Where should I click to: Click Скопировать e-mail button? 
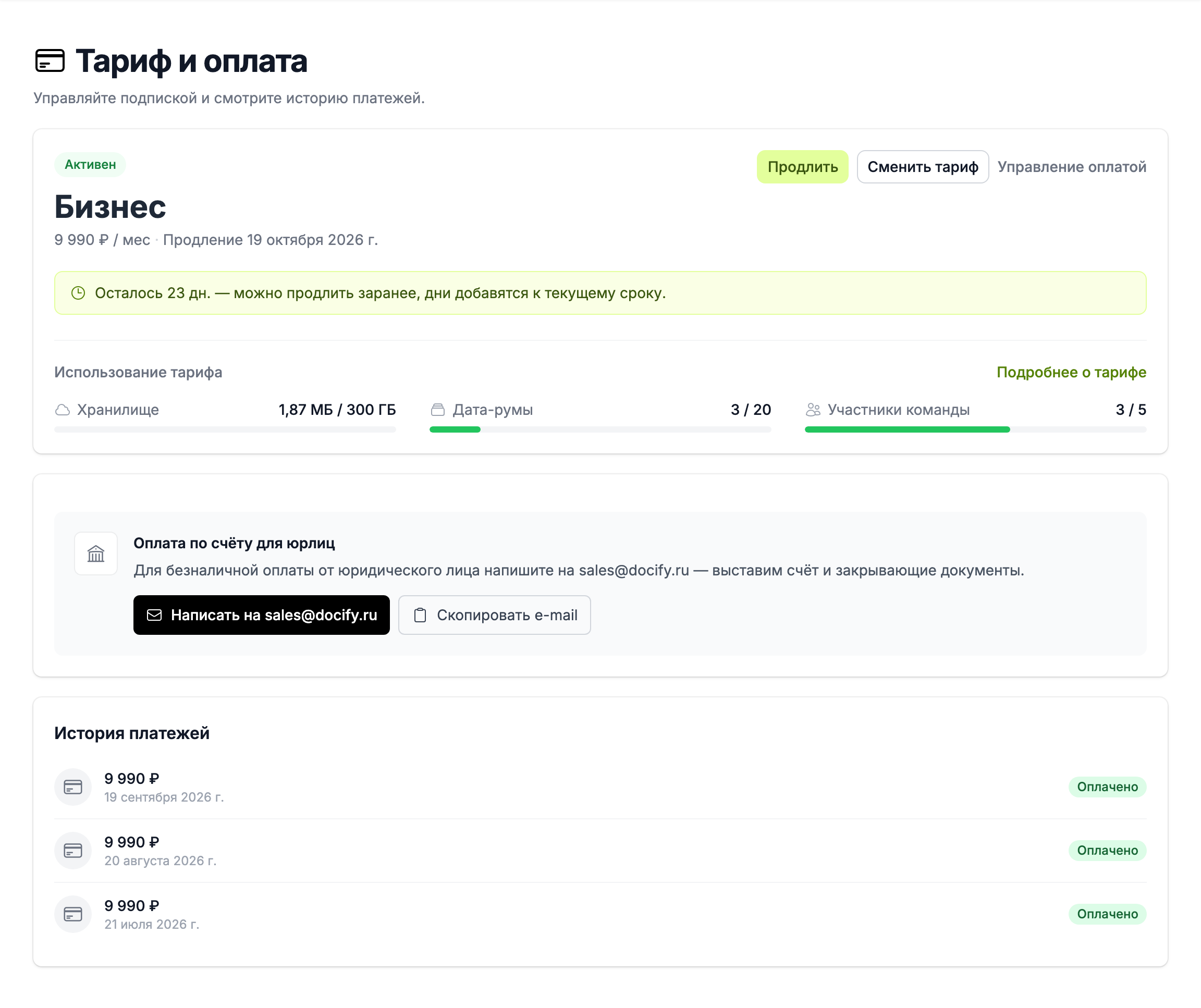495,615
